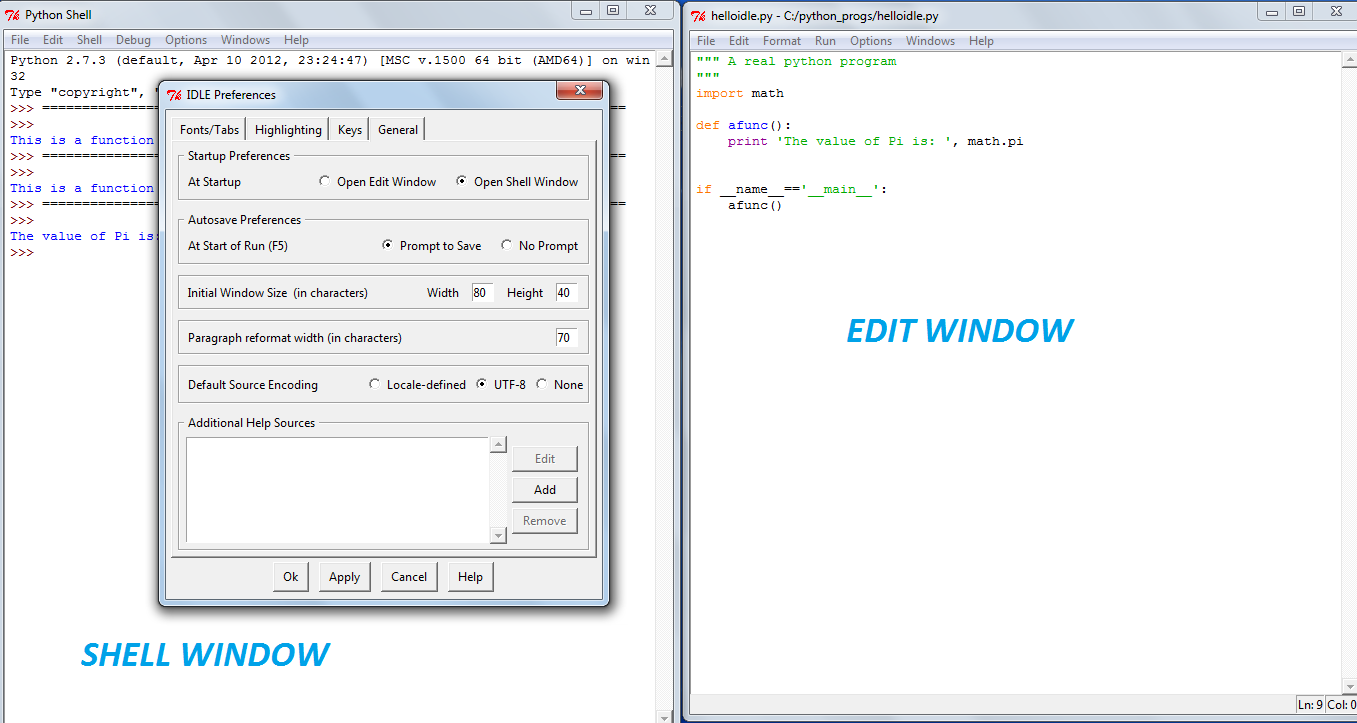Select UTF-8 source encoding
Viewport: 1357px width, 723px height.
[500, 385]
